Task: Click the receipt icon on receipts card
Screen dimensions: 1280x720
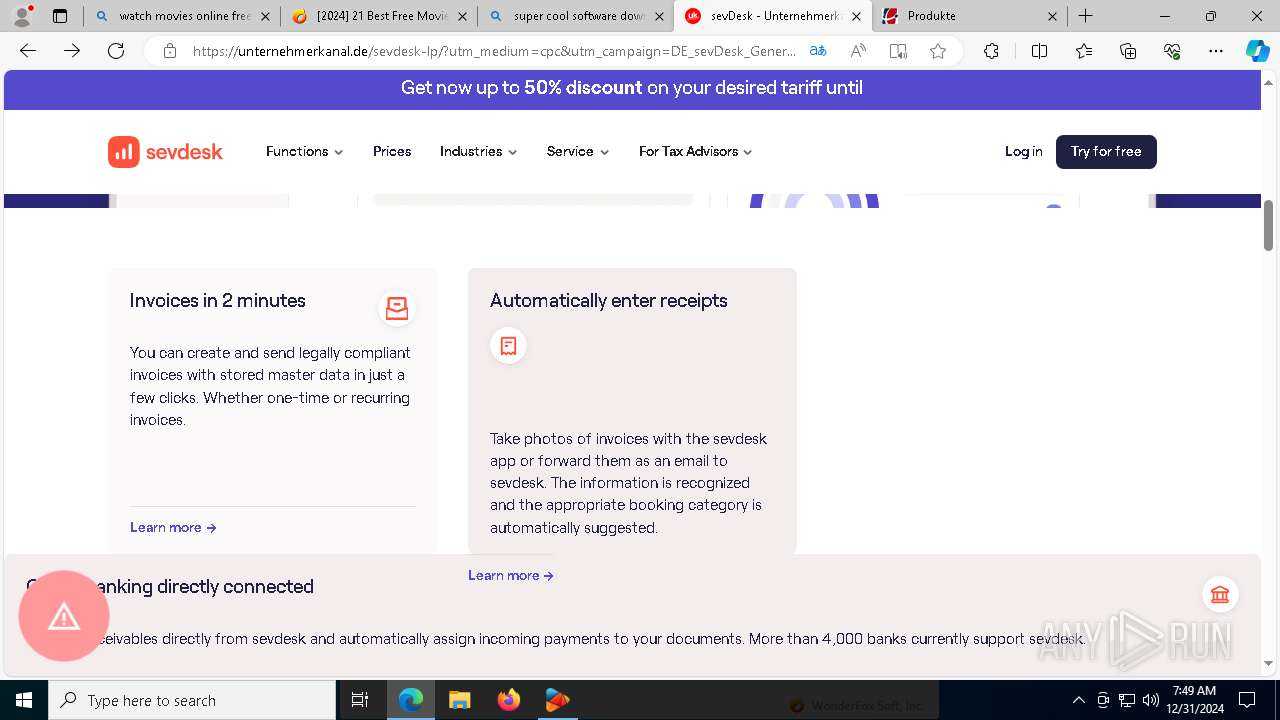Action: tap(508, 346)
